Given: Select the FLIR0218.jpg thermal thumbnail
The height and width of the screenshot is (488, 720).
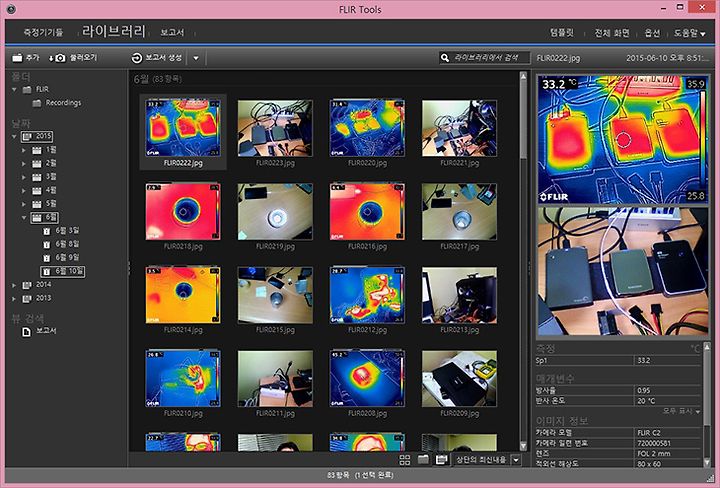Looking at the screenshot, I should coord(183,212).
